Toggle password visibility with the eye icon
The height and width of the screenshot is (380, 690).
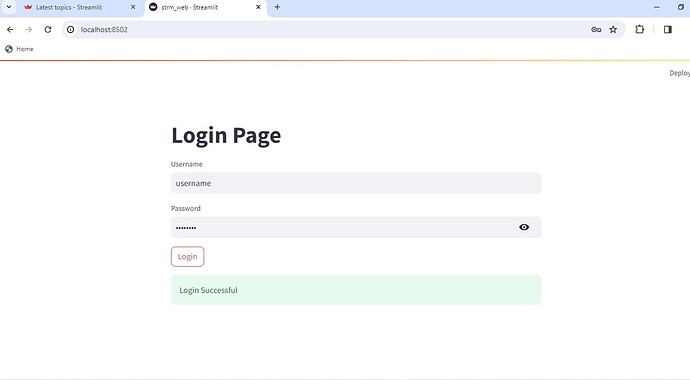click(x=524, y=227)
